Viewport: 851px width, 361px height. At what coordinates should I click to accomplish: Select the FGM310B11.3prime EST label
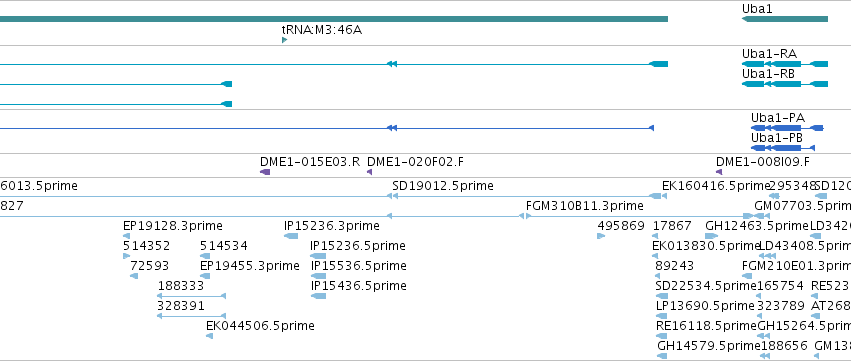coord(585,206)
